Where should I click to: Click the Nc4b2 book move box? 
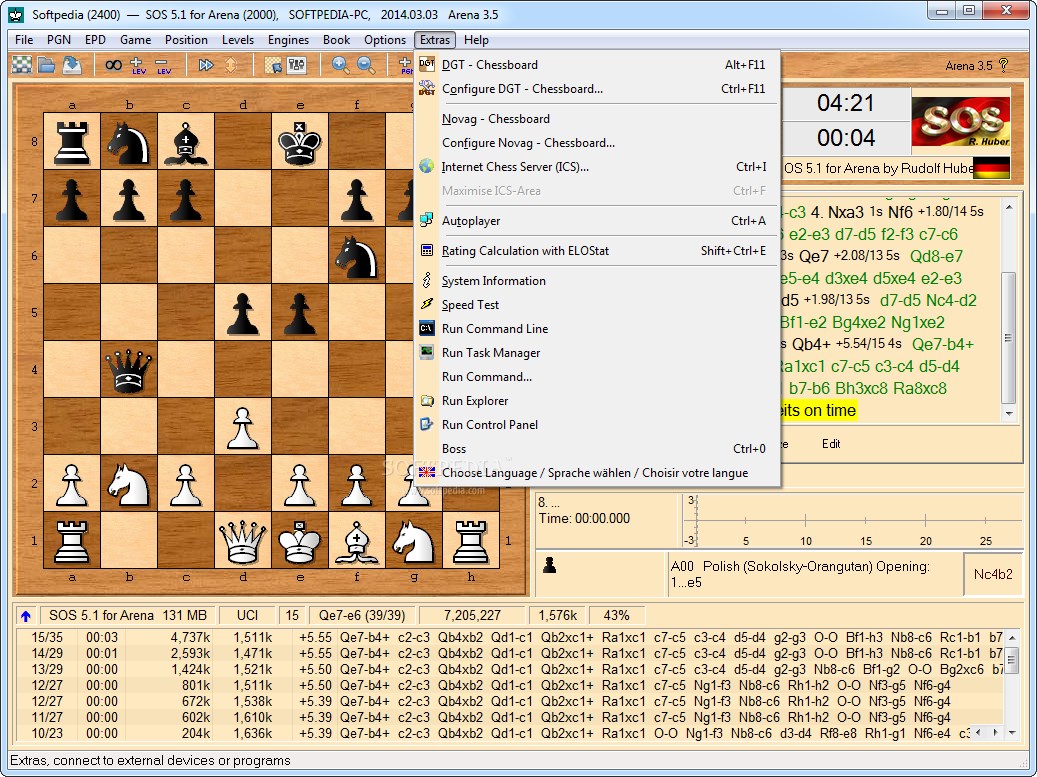tap(993, 574)
